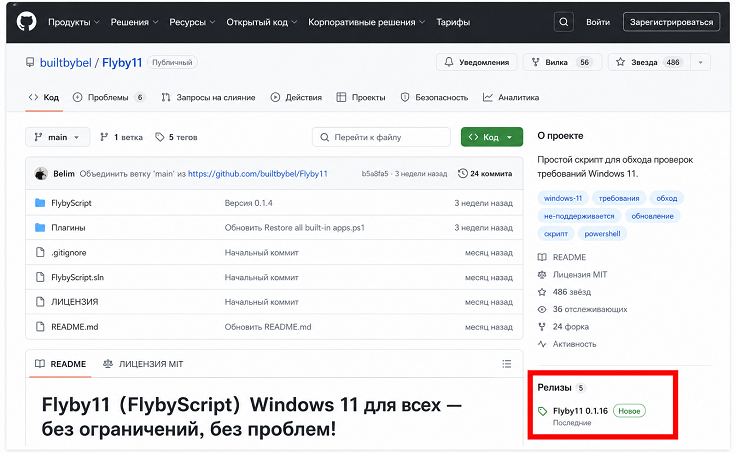The width and height of the screenshot is (735, 453).
Task: Click the eye icon beside 36 отслеживающих
Action: (x=542, y=310)
